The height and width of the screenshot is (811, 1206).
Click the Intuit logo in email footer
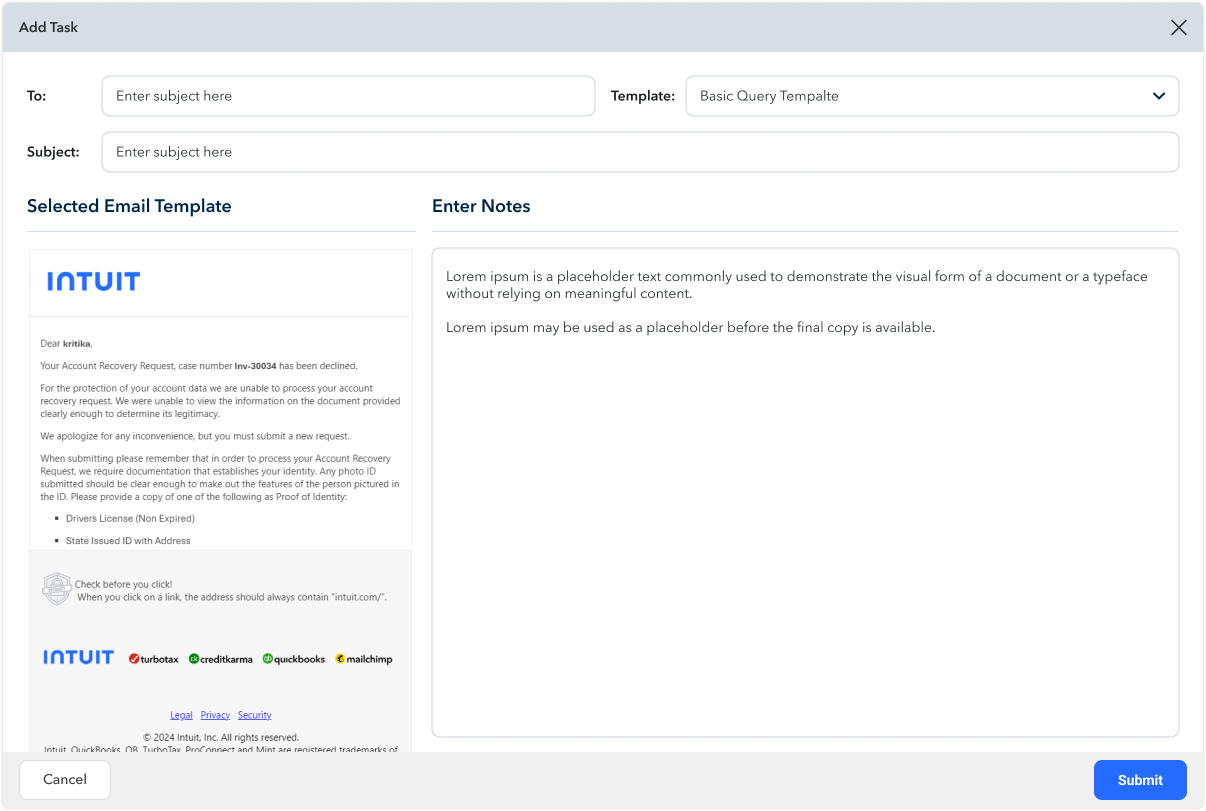click(78, 657)
